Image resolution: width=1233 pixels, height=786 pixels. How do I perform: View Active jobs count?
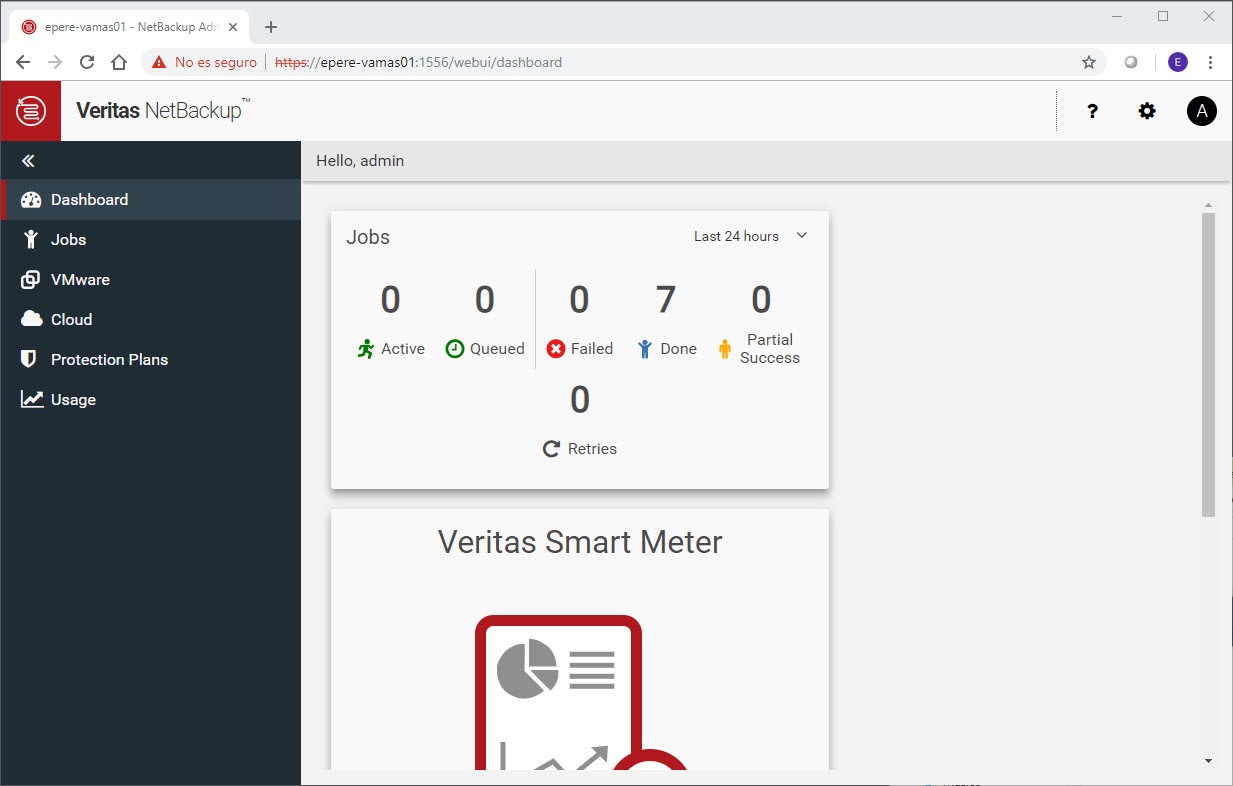click(x=391, y=300)
